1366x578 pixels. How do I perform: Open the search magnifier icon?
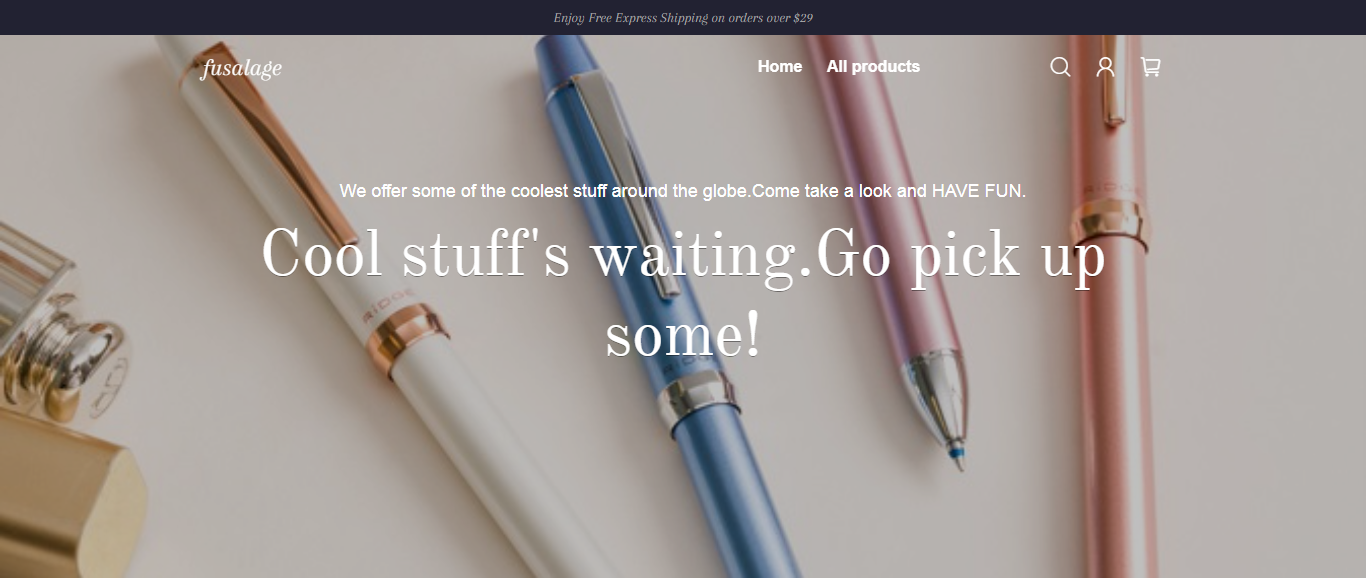click(x=1060, y=67)
